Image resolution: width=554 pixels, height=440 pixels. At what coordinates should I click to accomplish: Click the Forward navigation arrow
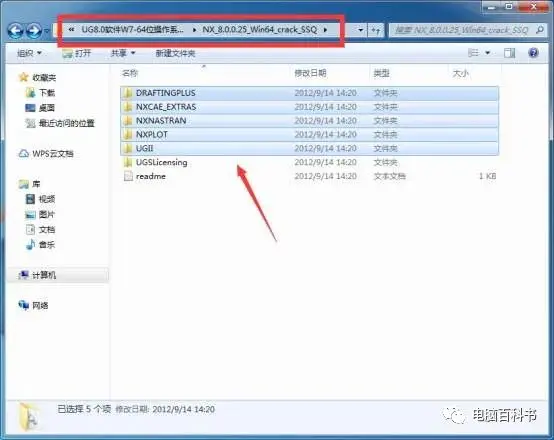point(34,31)
